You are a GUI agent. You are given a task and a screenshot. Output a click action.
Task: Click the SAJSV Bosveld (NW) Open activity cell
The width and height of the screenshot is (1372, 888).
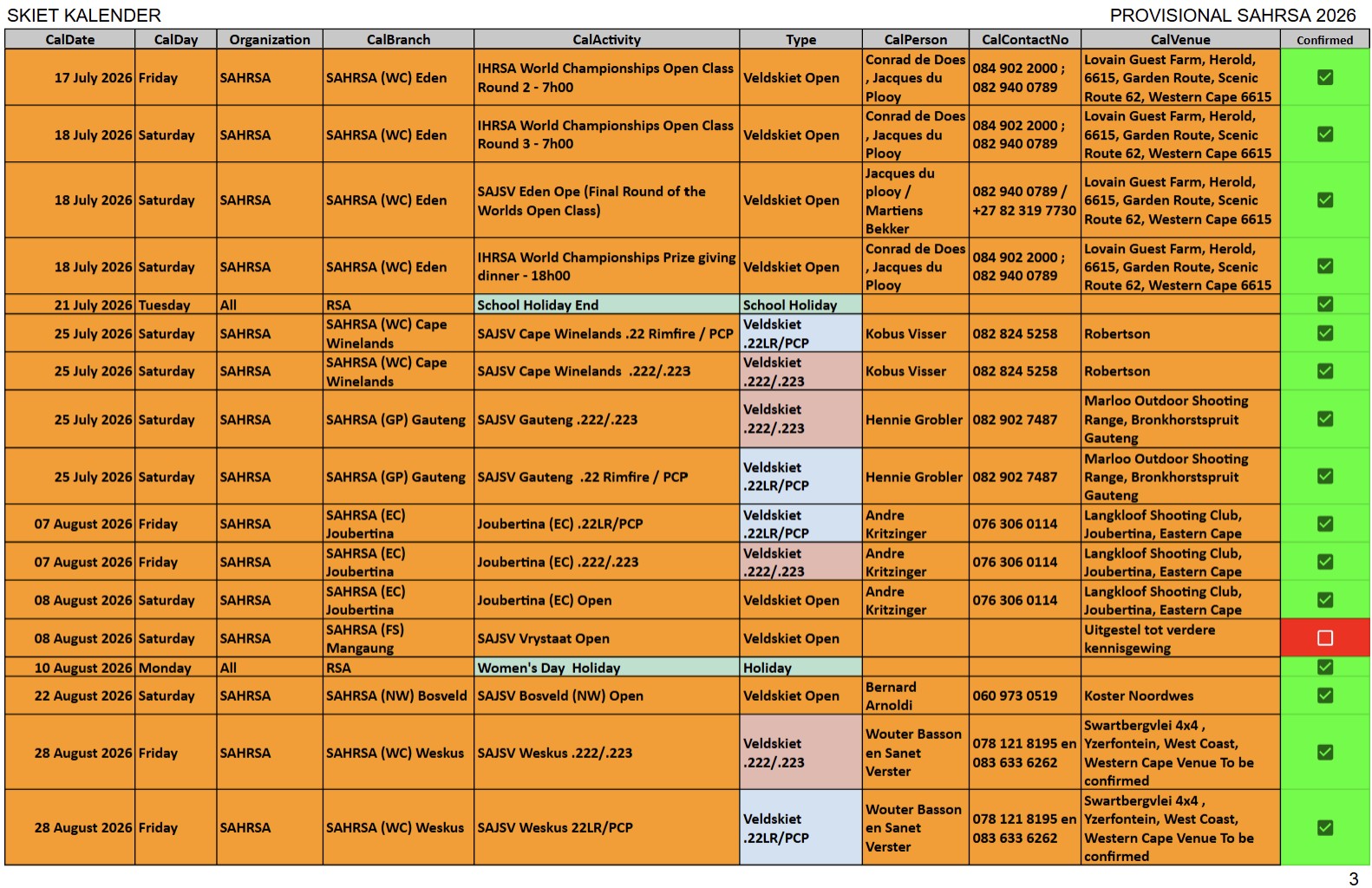tap(607, 695)
